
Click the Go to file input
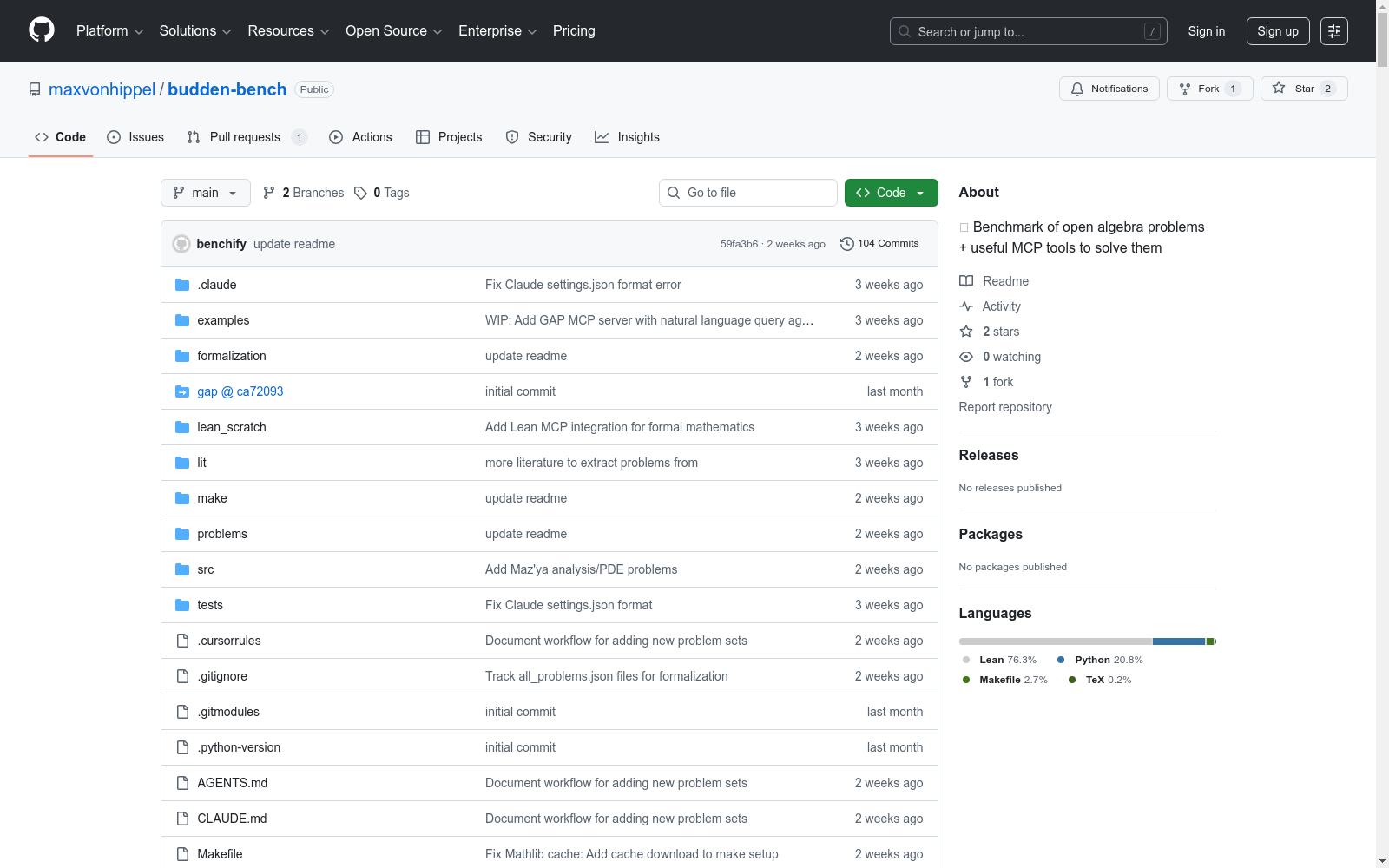748,193
